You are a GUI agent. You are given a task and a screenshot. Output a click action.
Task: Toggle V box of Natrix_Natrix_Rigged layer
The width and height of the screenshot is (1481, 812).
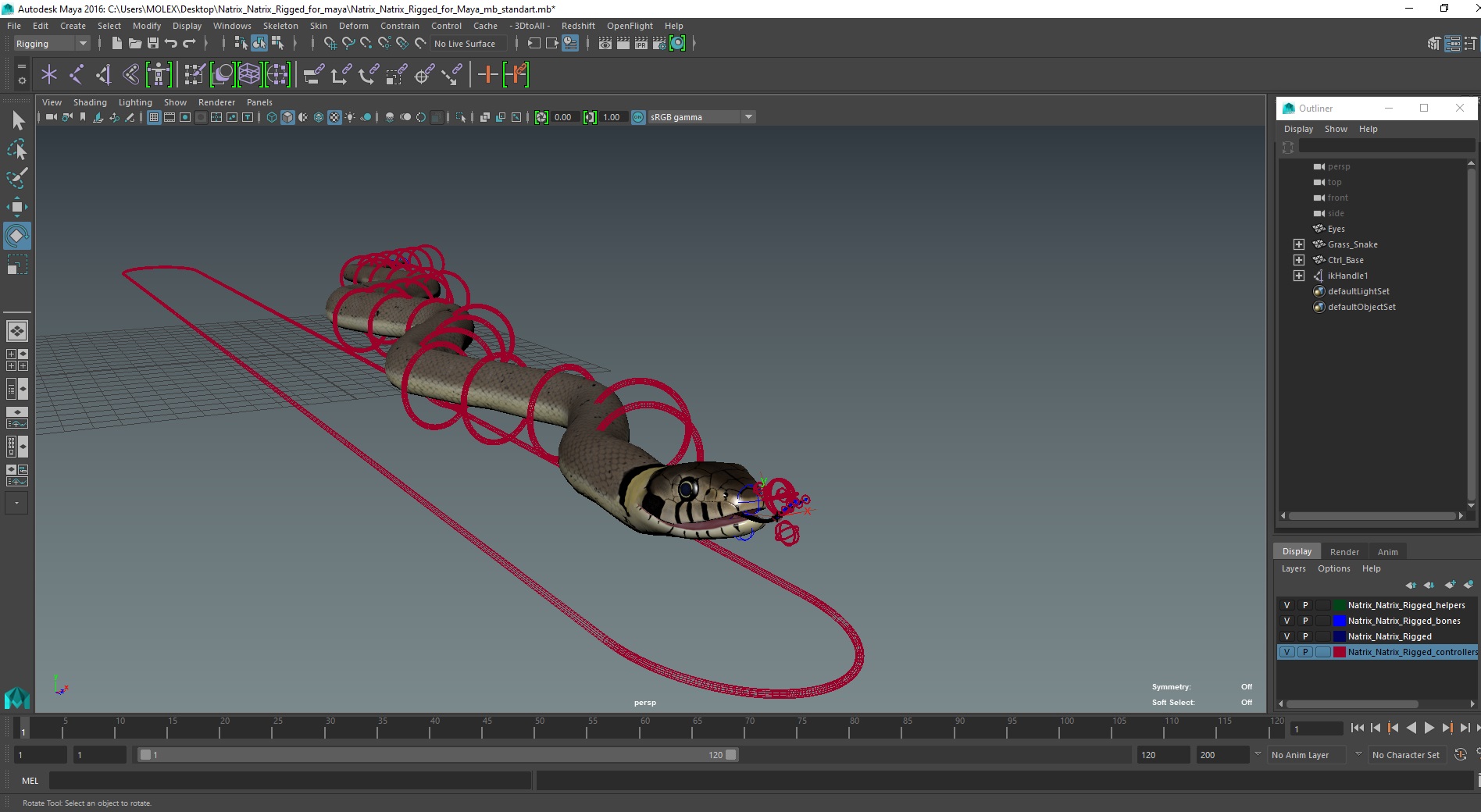point(1287,636)
